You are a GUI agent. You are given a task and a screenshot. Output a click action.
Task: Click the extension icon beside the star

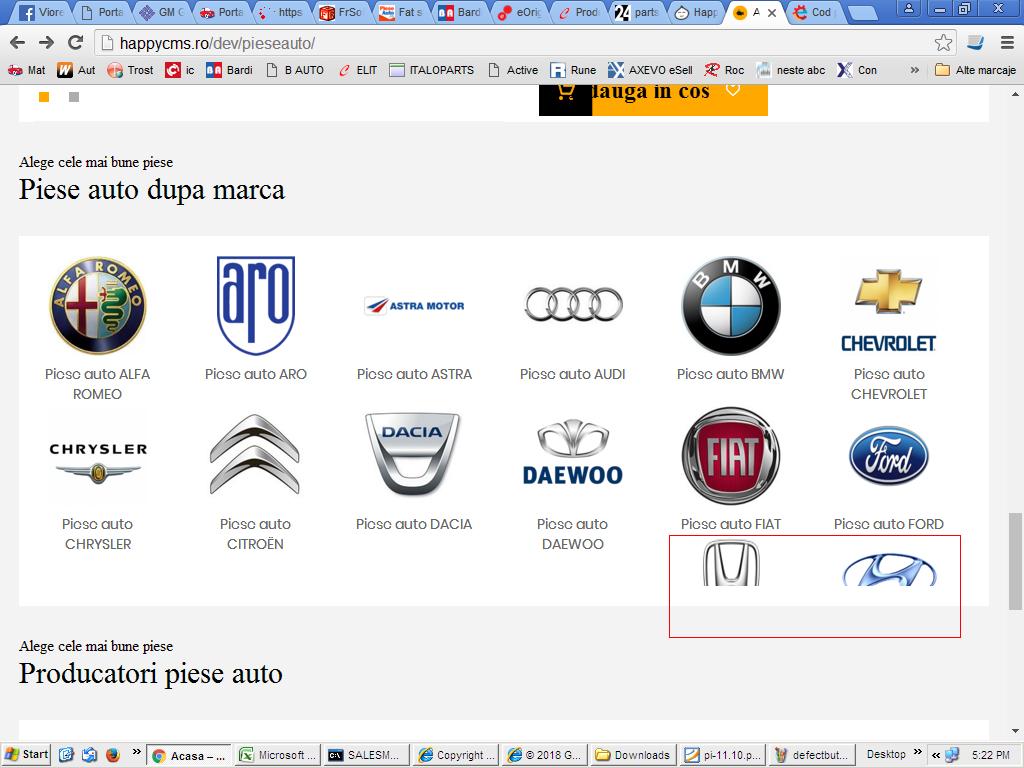976,43
